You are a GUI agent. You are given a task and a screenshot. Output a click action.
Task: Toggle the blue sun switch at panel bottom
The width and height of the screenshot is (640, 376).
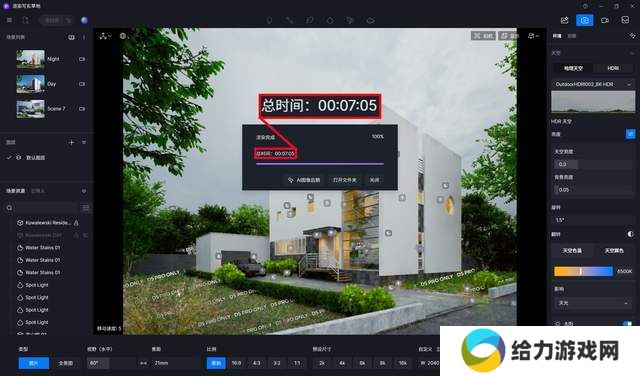(x=628, y=323)
